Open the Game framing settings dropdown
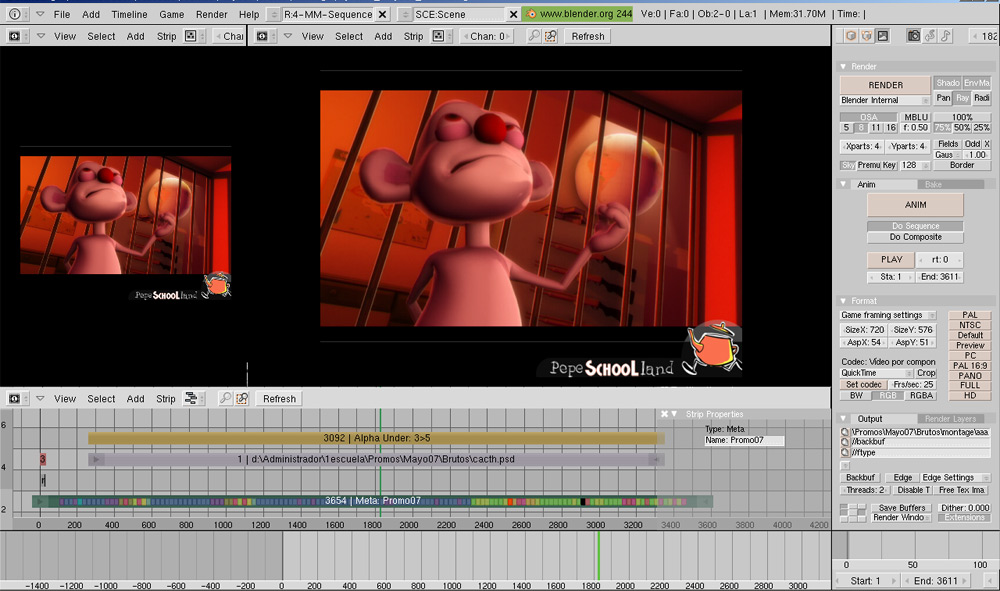 point(888,315)
